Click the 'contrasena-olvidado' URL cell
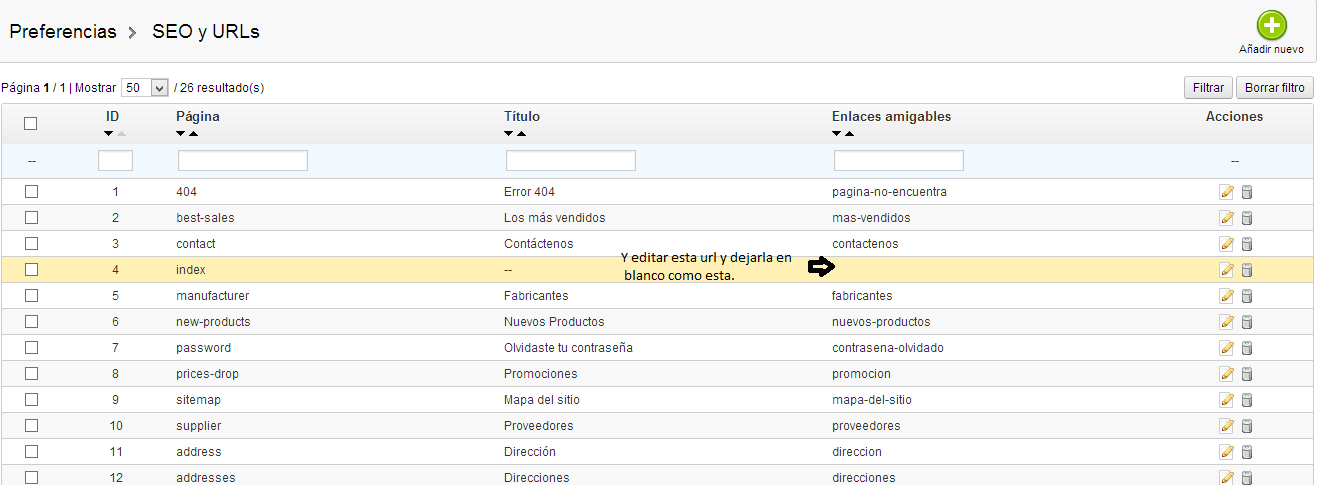This screenshot has width=1317, height=485. (x=888, y=348)
